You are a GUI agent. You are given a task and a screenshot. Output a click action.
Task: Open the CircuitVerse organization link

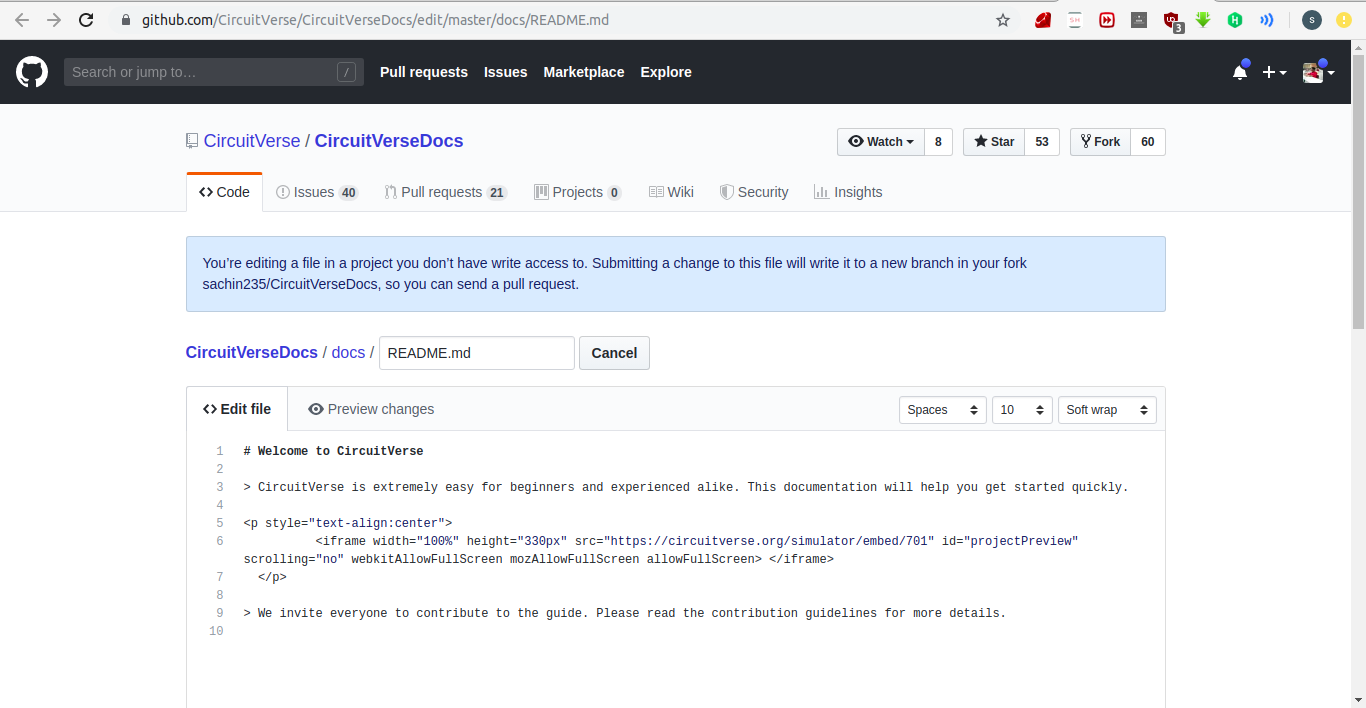coord(252,141)
